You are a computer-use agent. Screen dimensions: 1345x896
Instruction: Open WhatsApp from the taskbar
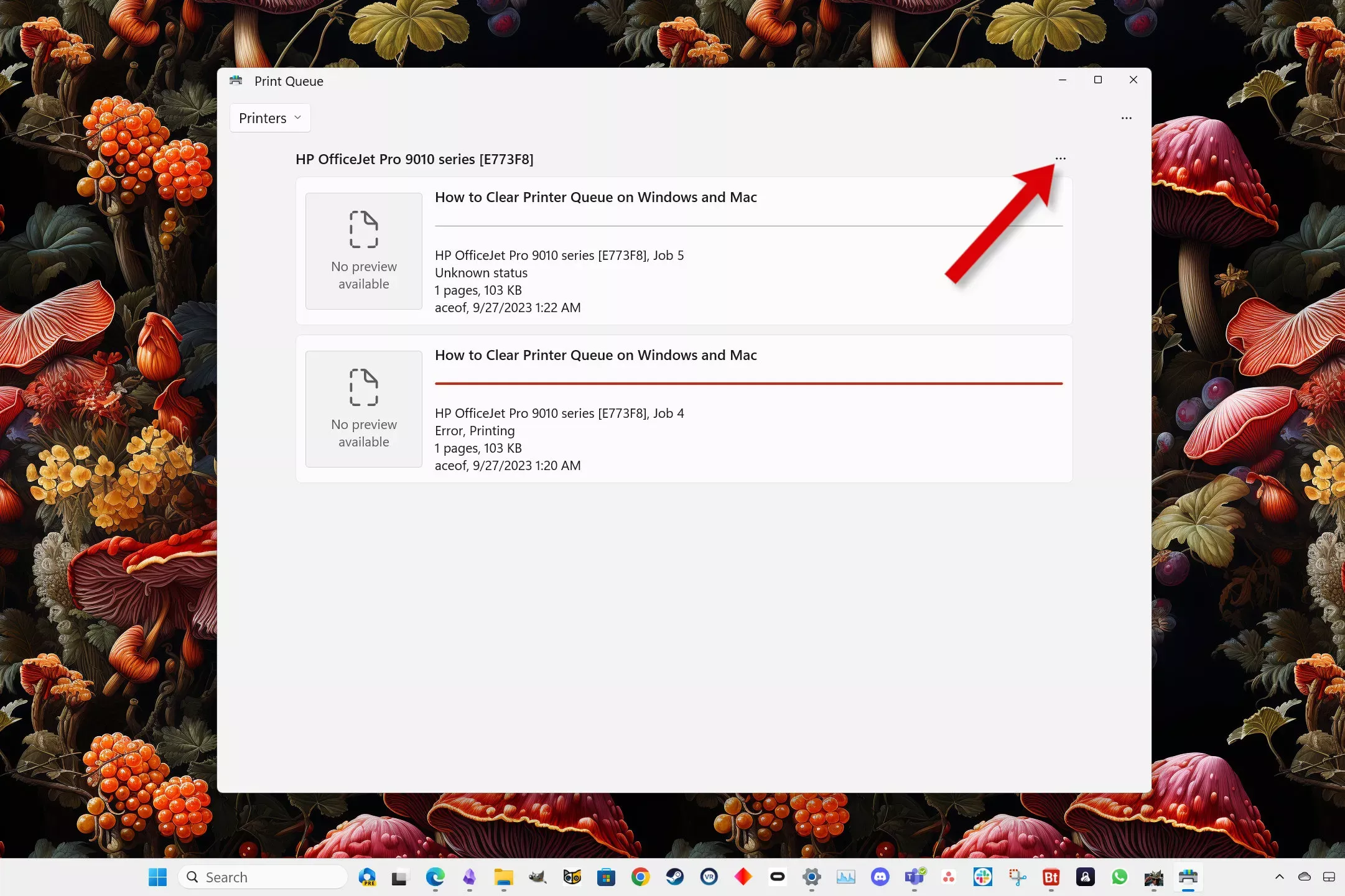(x=1119, y=877)
